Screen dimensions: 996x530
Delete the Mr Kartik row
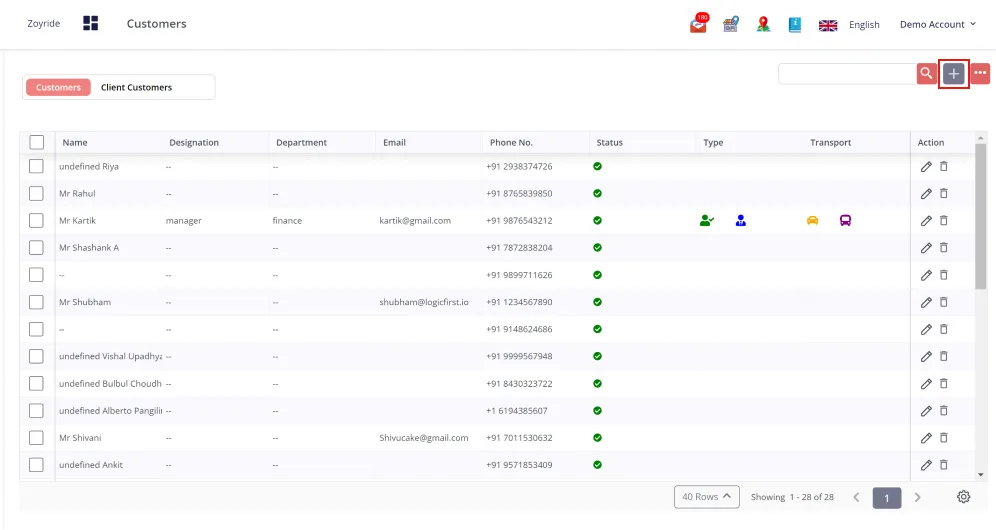point(944,221)
